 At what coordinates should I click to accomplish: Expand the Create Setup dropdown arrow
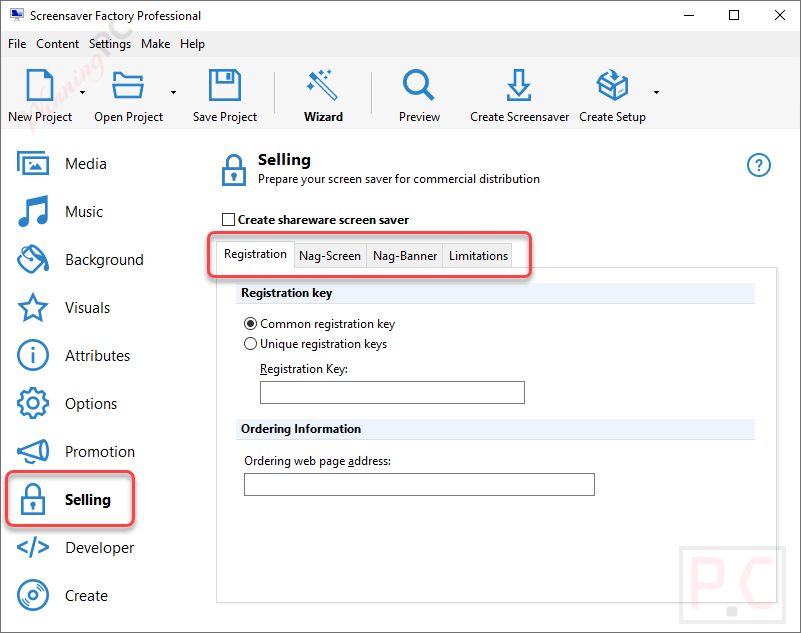tap(656, 92)
